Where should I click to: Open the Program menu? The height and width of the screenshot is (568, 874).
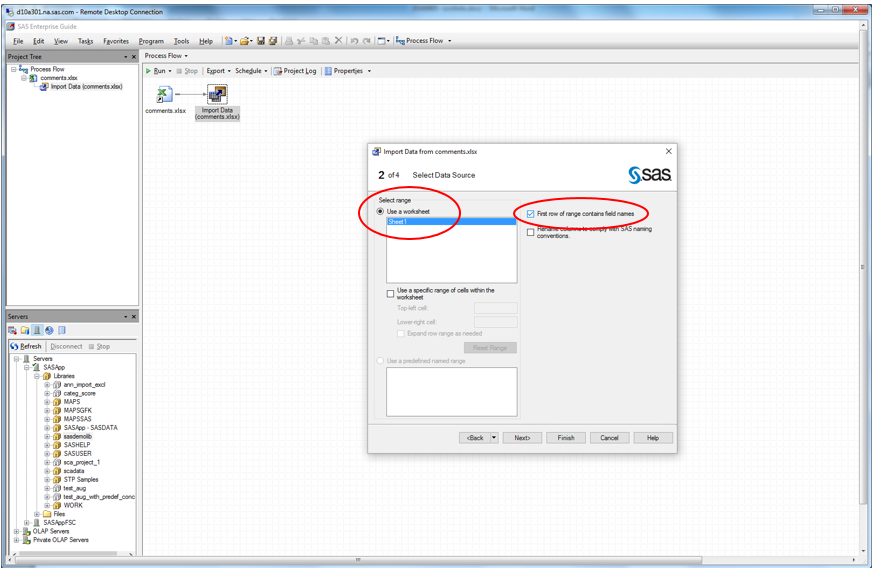tap(151, 41)
